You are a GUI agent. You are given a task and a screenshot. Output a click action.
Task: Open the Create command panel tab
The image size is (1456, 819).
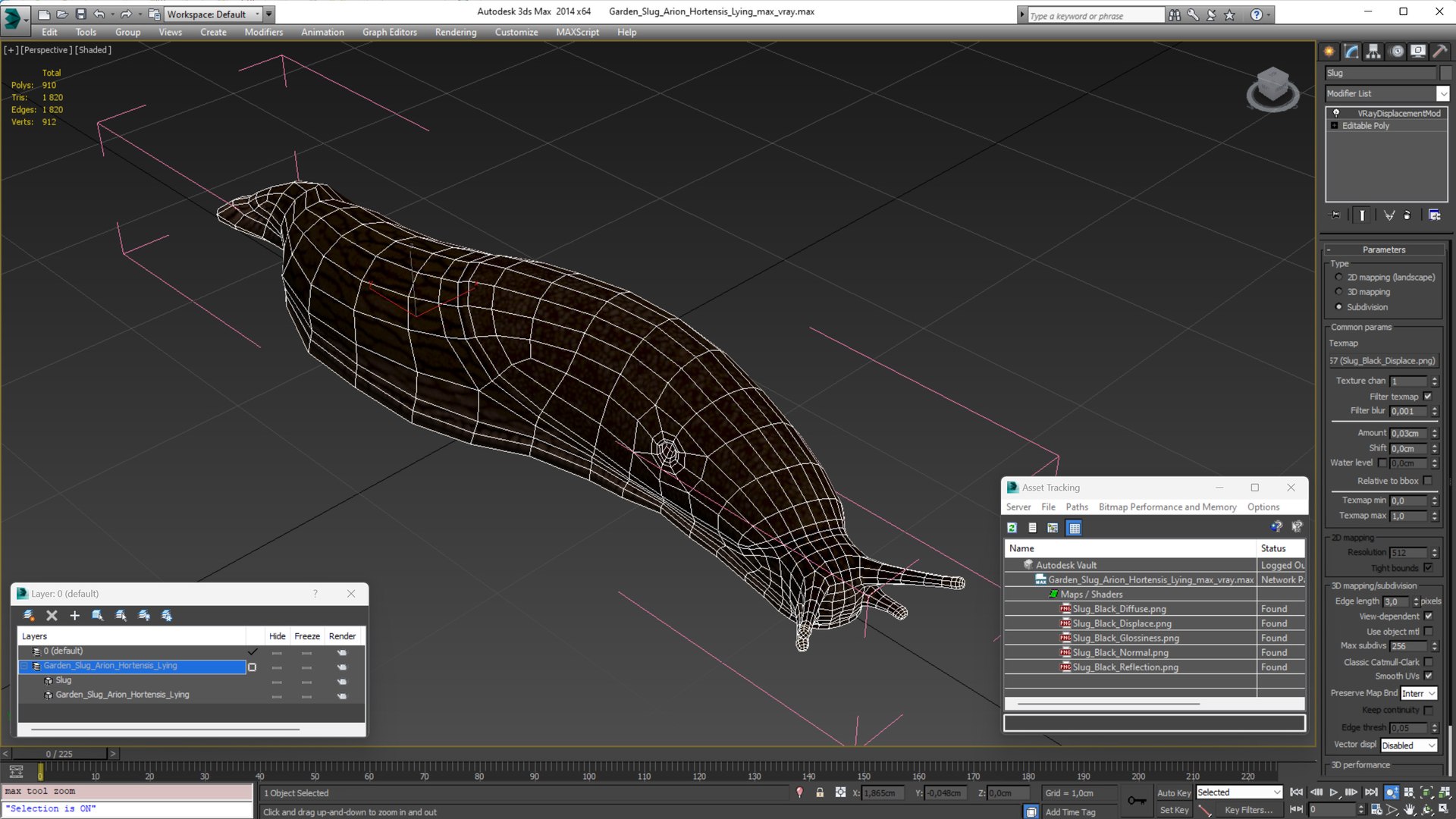point(1329,51)
